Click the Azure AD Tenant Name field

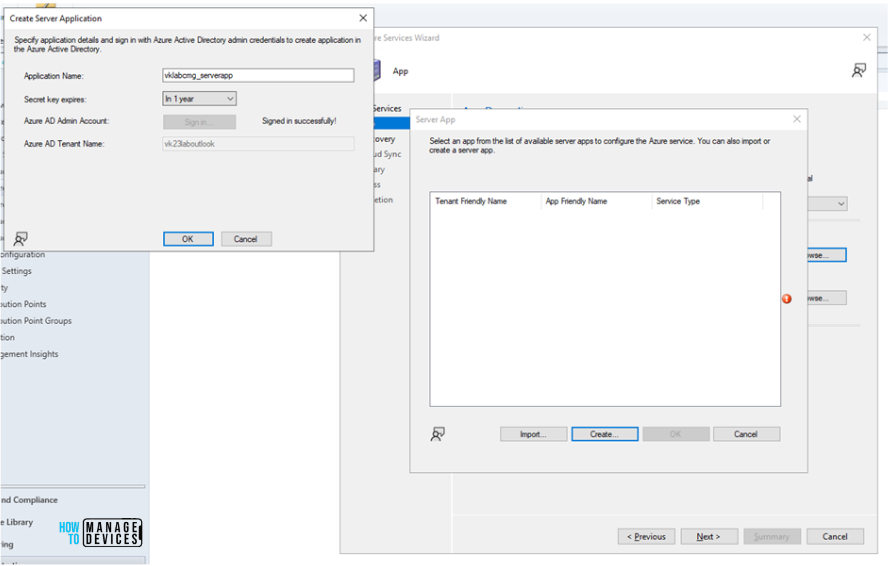(258, 144)
